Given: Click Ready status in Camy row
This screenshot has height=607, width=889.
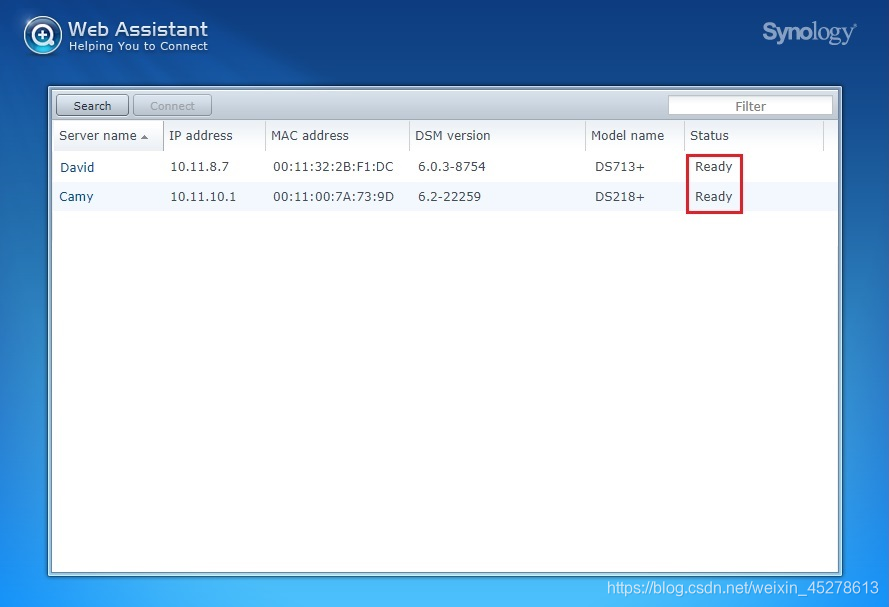Looking at the screenshot, I should [714, 197].
